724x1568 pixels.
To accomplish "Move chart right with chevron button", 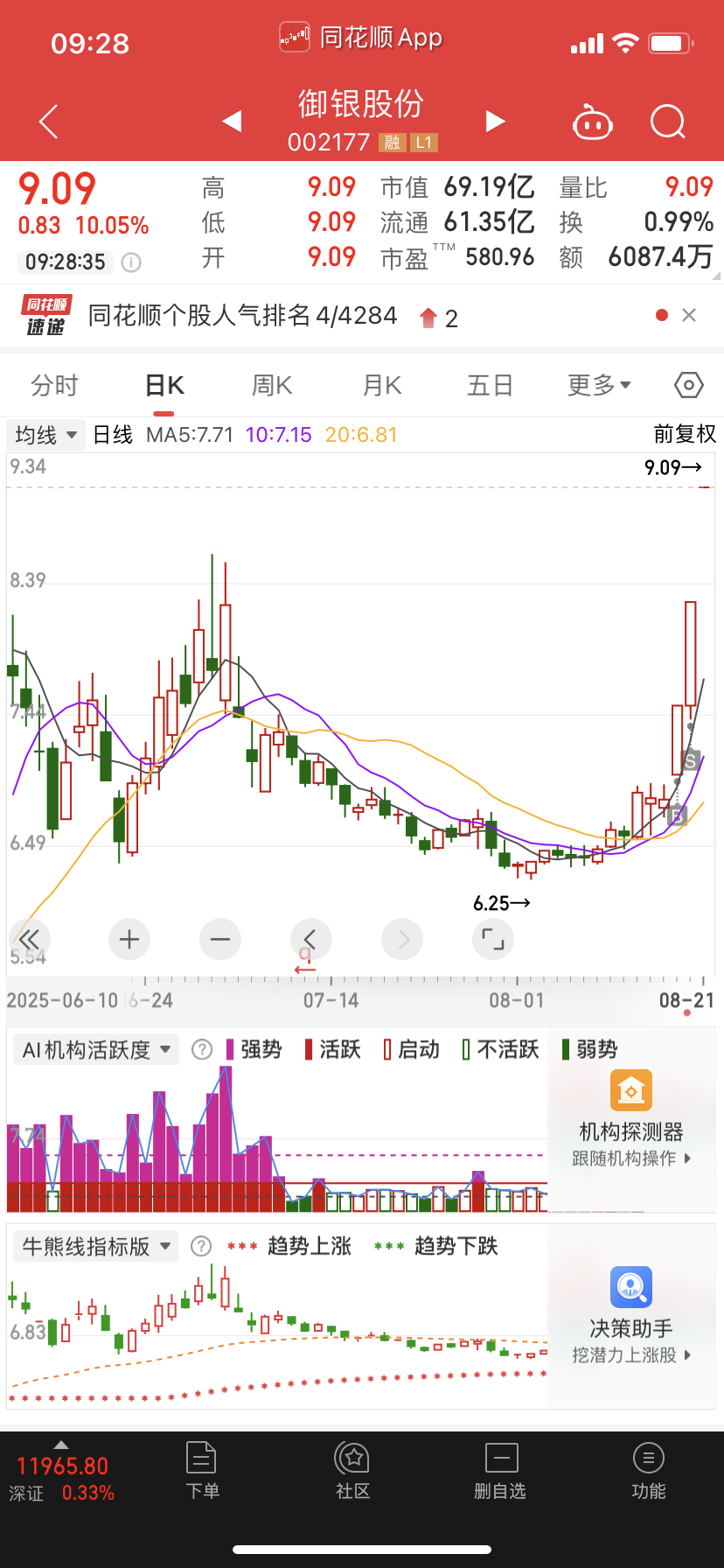I will point(402,940).
